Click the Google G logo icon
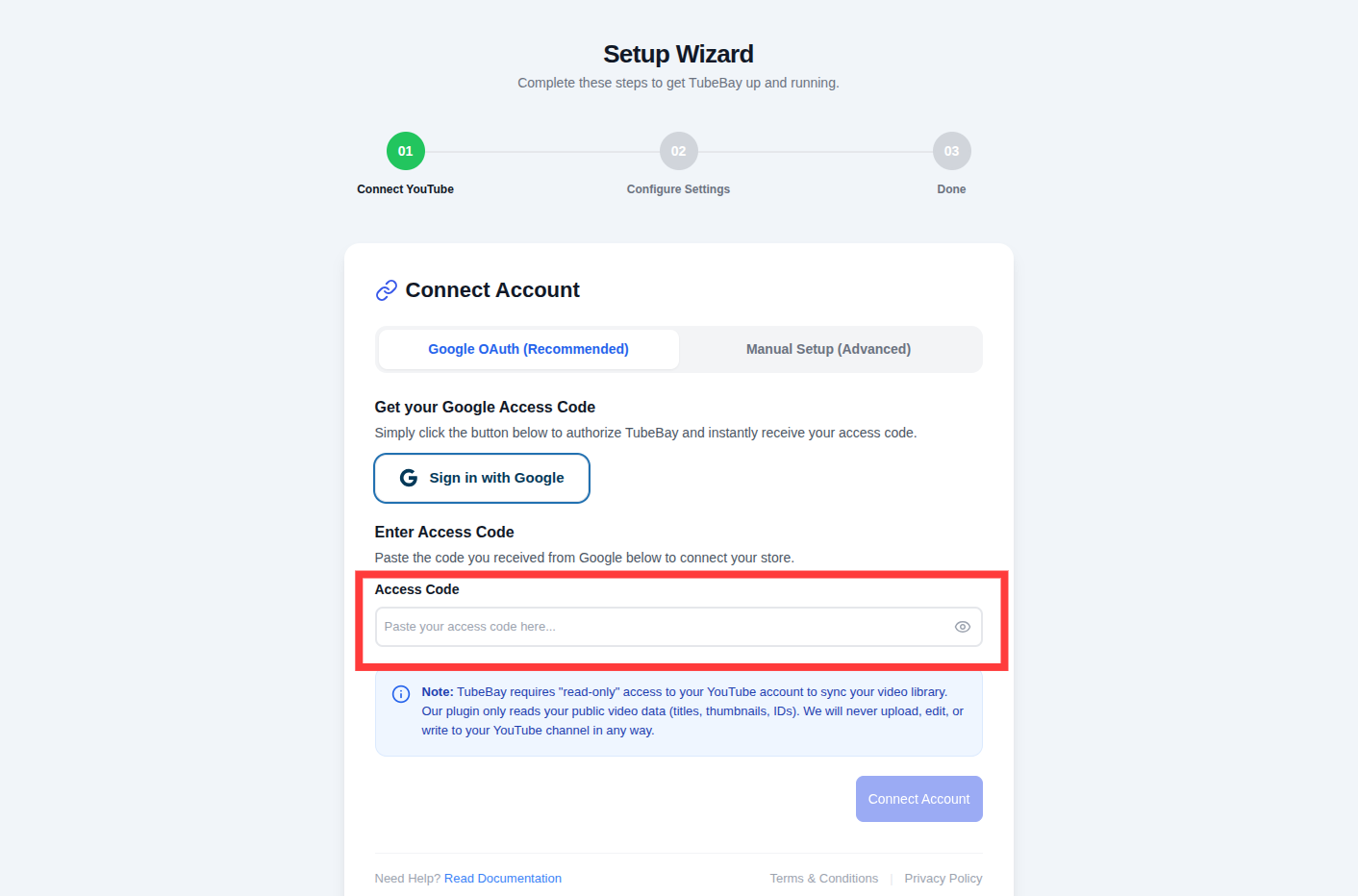Image resolution: width=1358 pixels, height=896 pixels. tap(409, 478)
